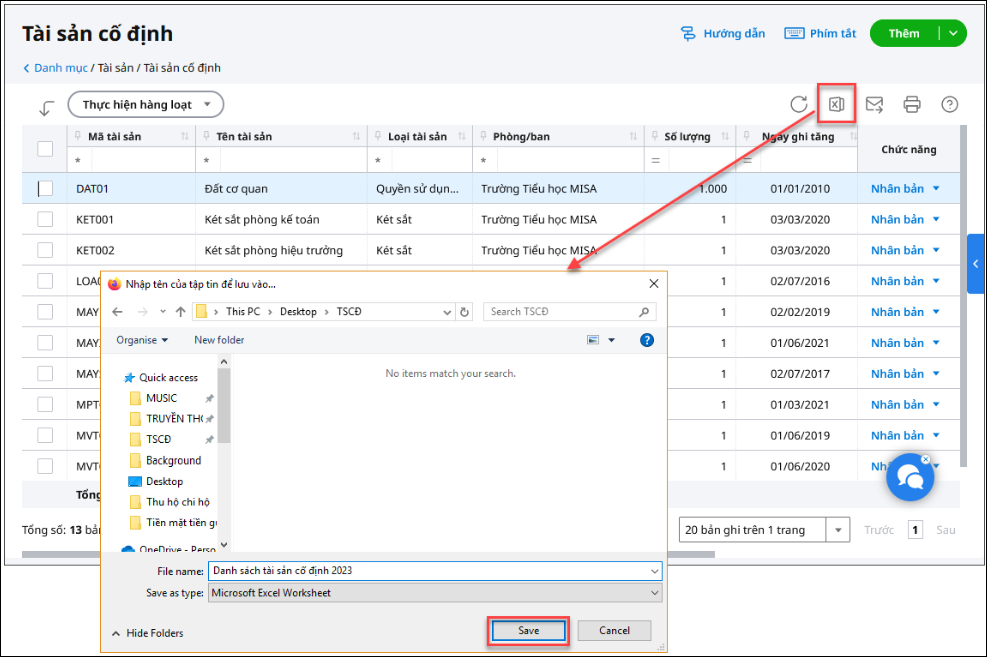The width and height of the screenshot is (987, 657).
Task: Click the send email envelope icon
Action: pos(874,104)
